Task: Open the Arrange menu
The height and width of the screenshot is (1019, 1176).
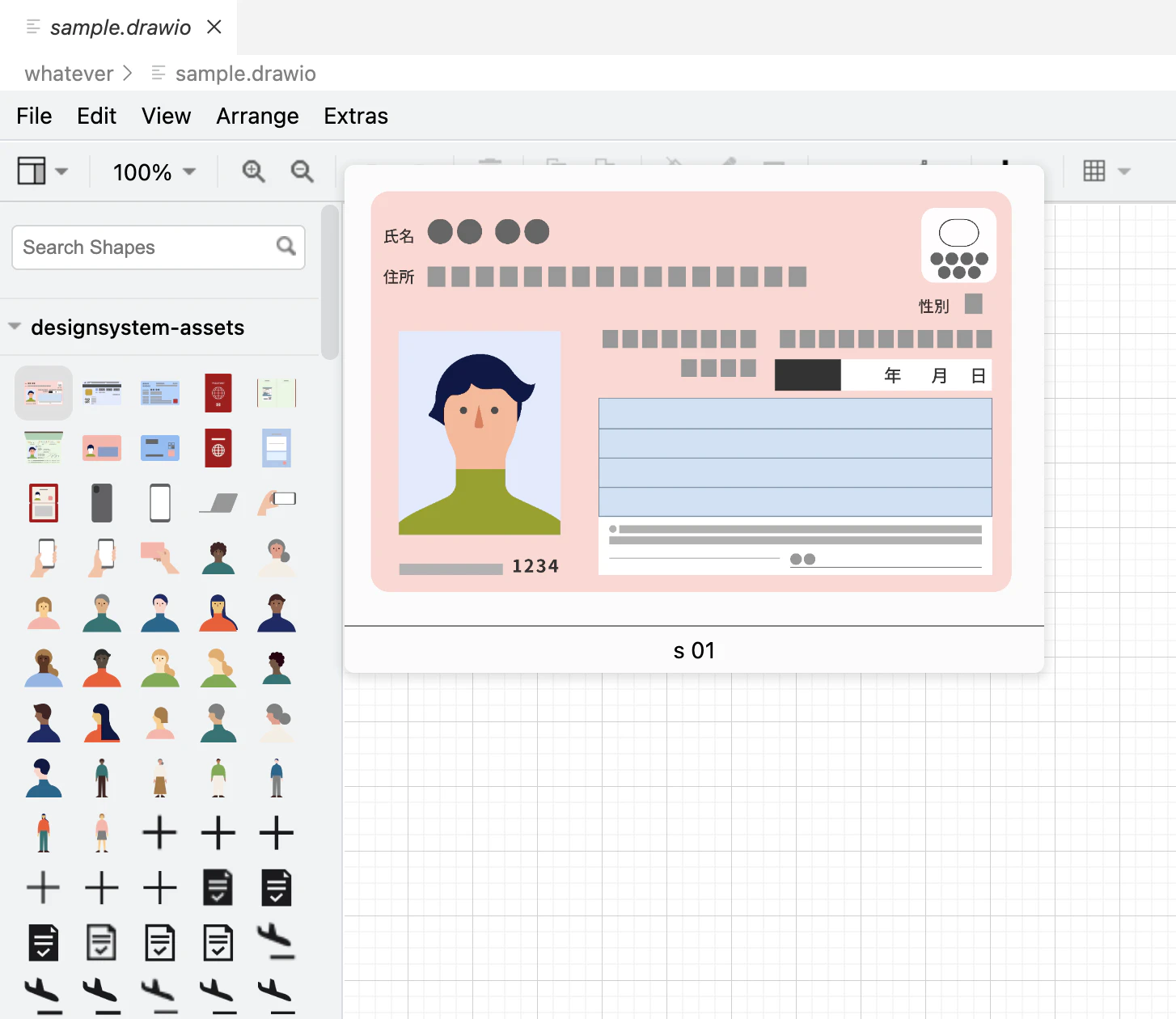Action: point(257,116)
